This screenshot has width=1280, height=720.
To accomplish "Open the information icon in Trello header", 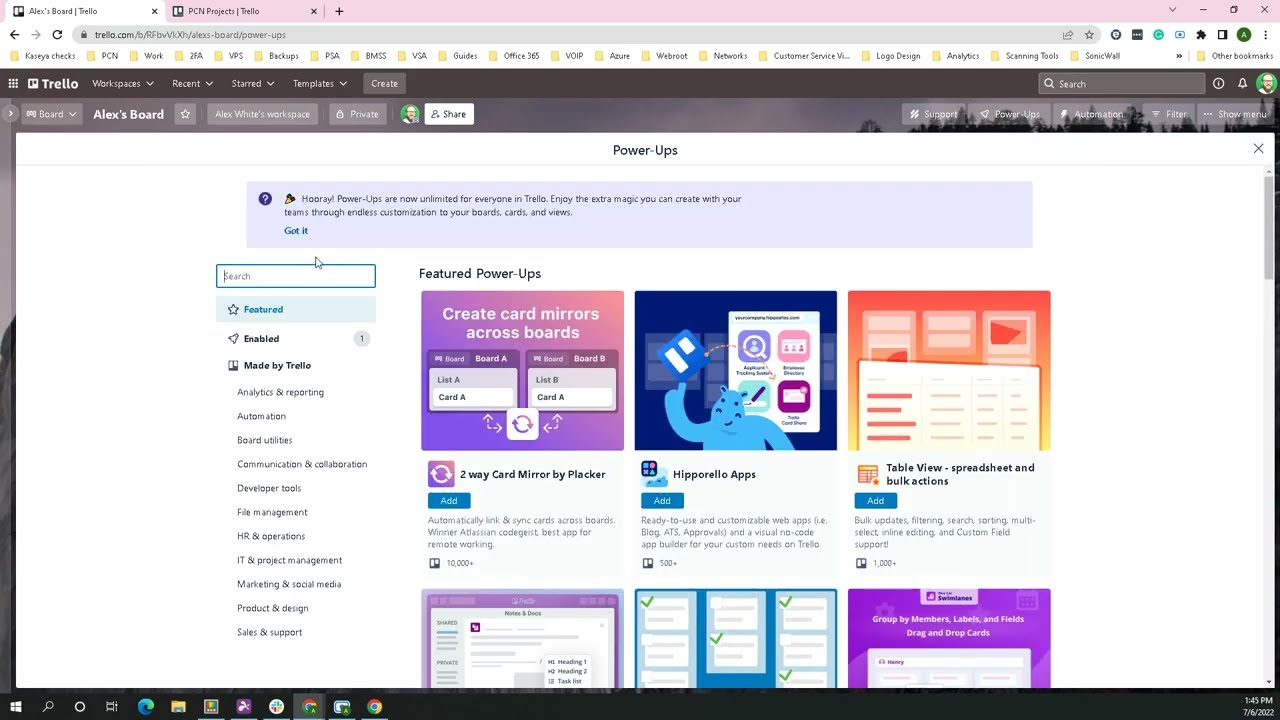I will tap(1218, 84).
